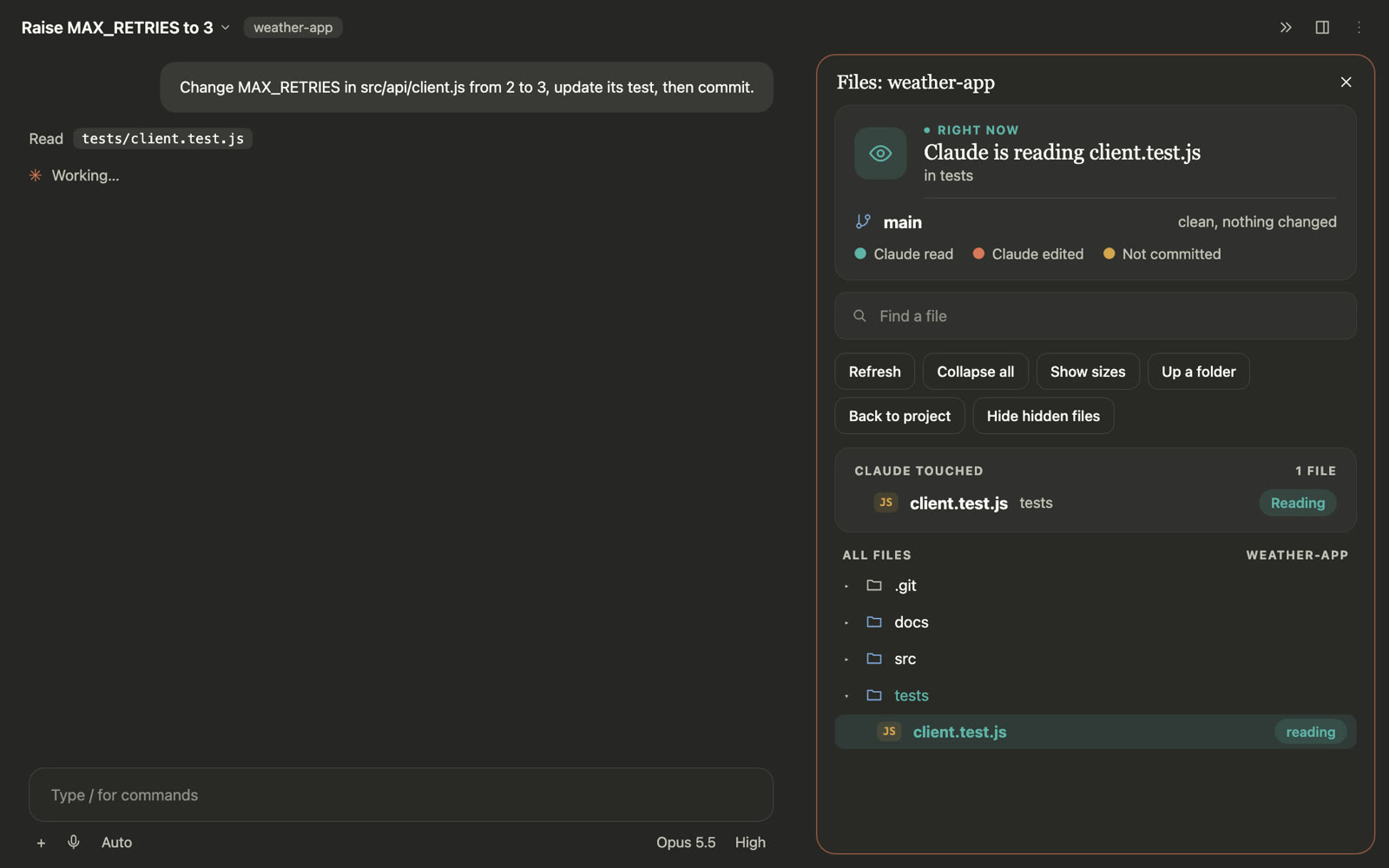This screenshot has width=1389, height=868.
Task: Open the Raise MAX_RETRIES to 3 title dropdown
Action: tap(126, 28)
